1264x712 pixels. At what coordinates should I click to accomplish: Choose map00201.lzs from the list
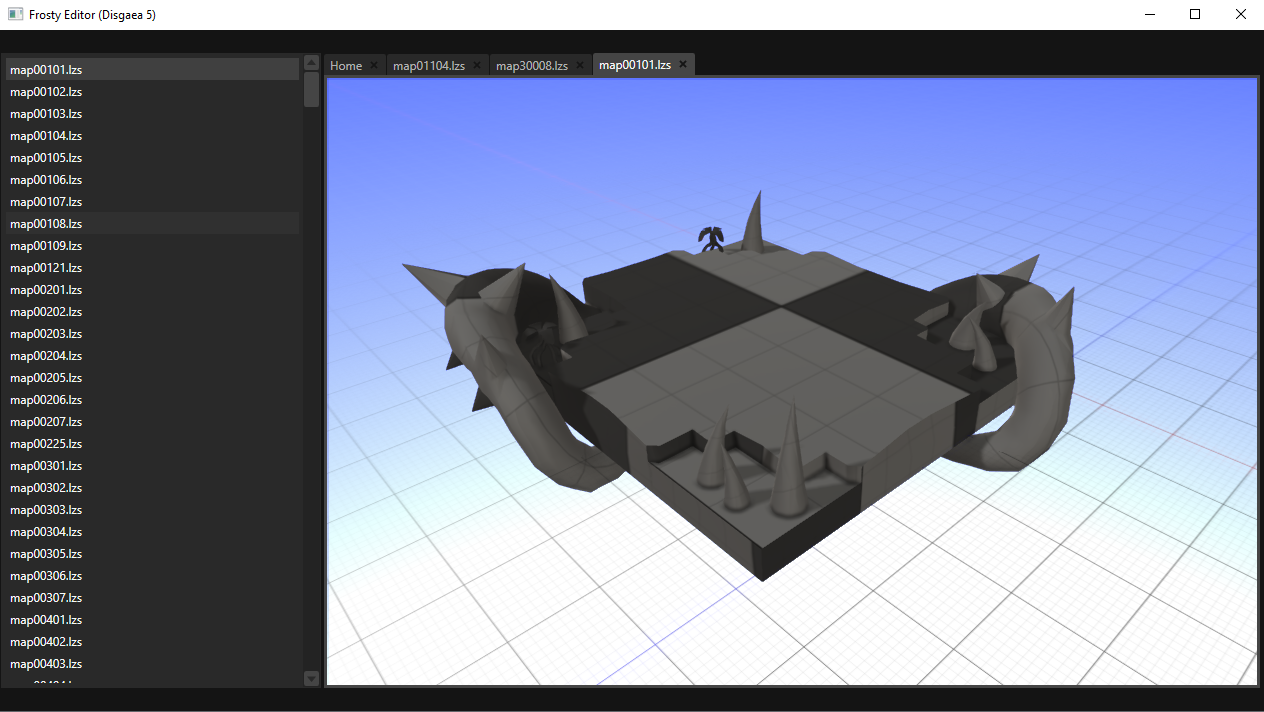pos(152,289)
